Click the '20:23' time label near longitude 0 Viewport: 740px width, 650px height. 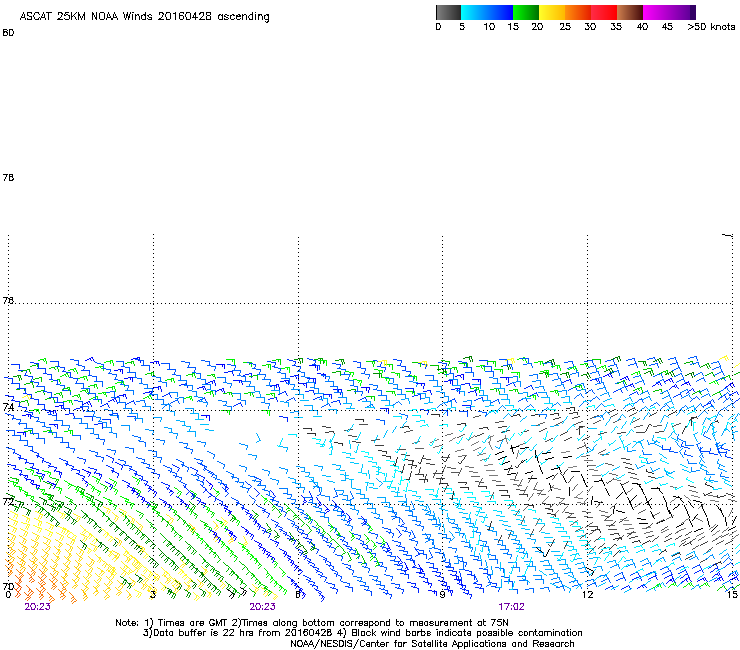(37, 607)
